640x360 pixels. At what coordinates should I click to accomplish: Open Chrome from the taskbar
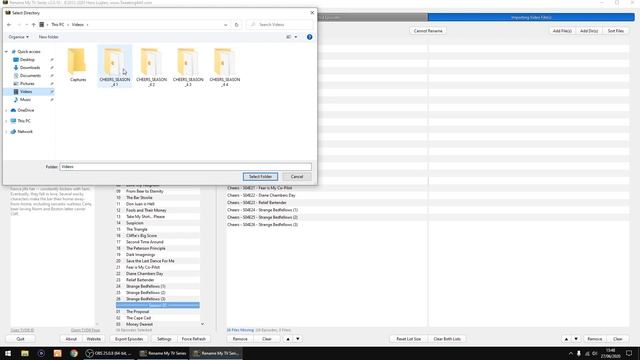pyautogui.click(x=73, y=353)
